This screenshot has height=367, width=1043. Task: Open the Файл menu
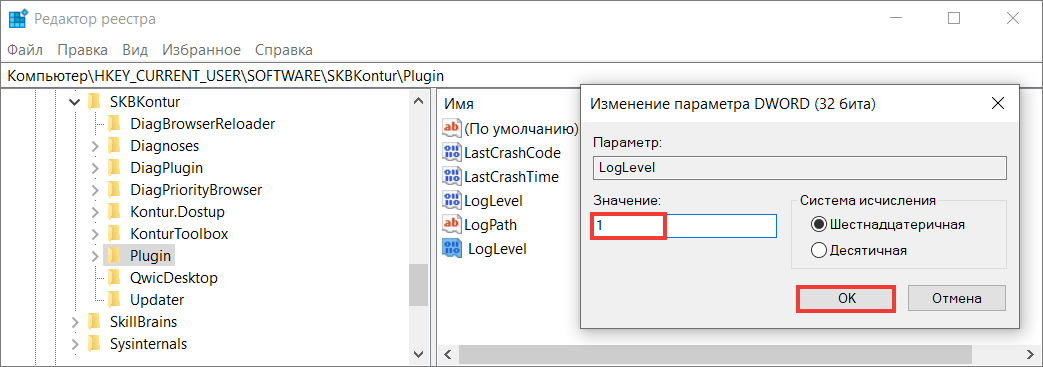coord(25,50)
